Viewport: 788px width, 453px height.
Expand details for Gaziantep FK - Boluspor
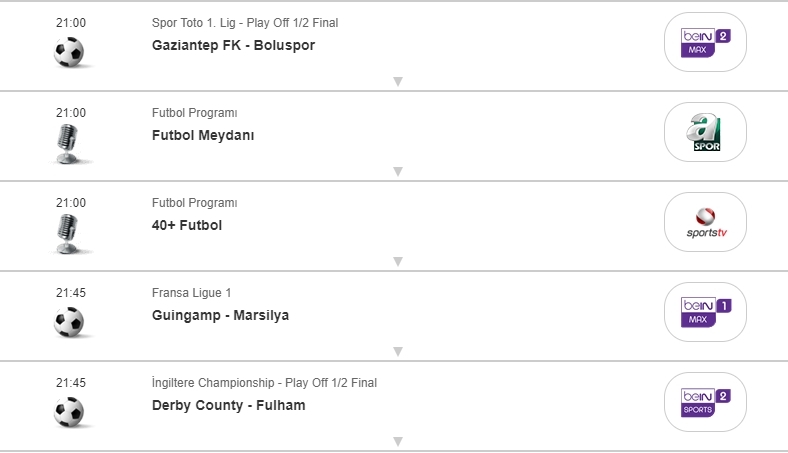point(397,82)
